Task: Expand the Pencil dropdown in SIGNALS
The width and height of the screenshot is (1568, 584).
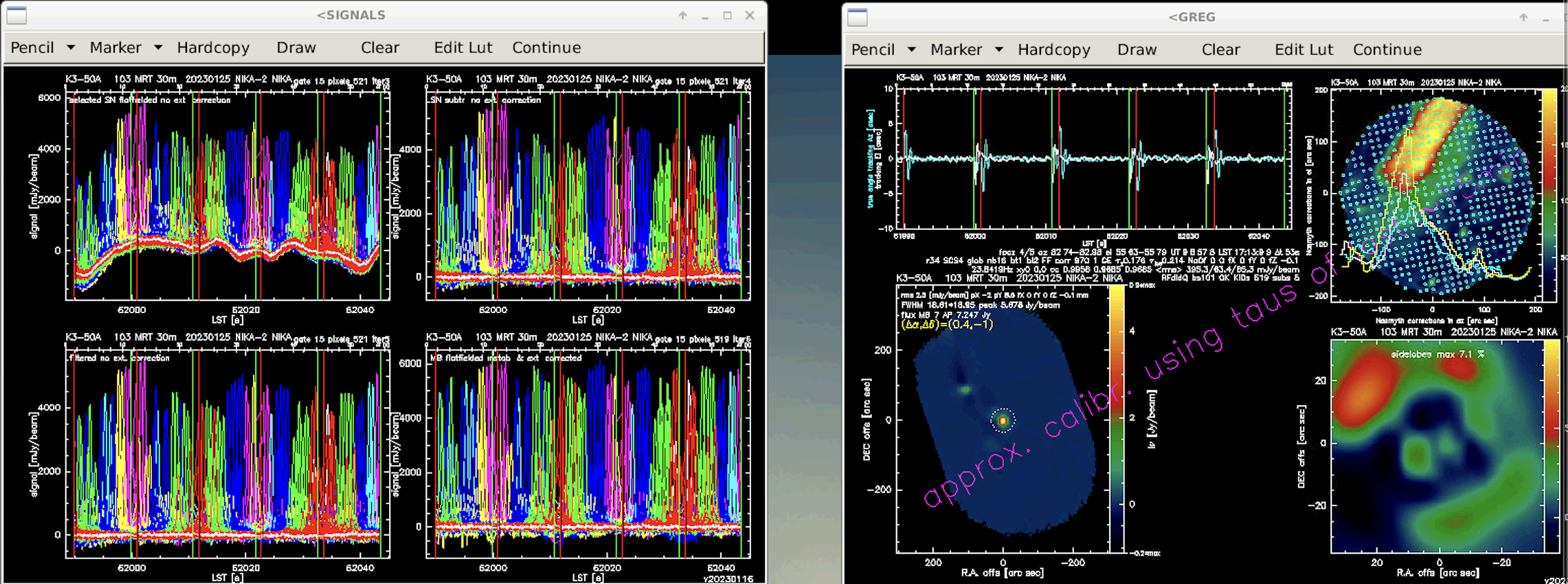Action: point(71,48)
